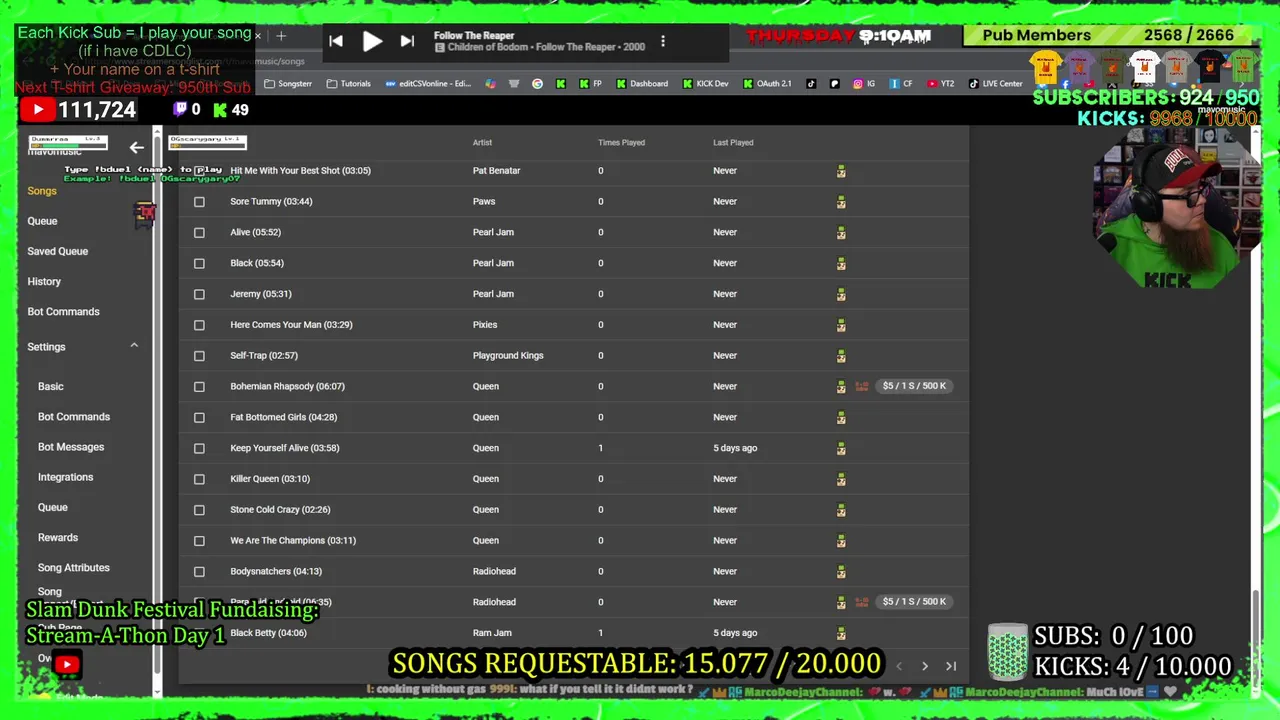
Task: Click character icon for Hit Me With Your Best Shot
Action: [x=841, y=171]
